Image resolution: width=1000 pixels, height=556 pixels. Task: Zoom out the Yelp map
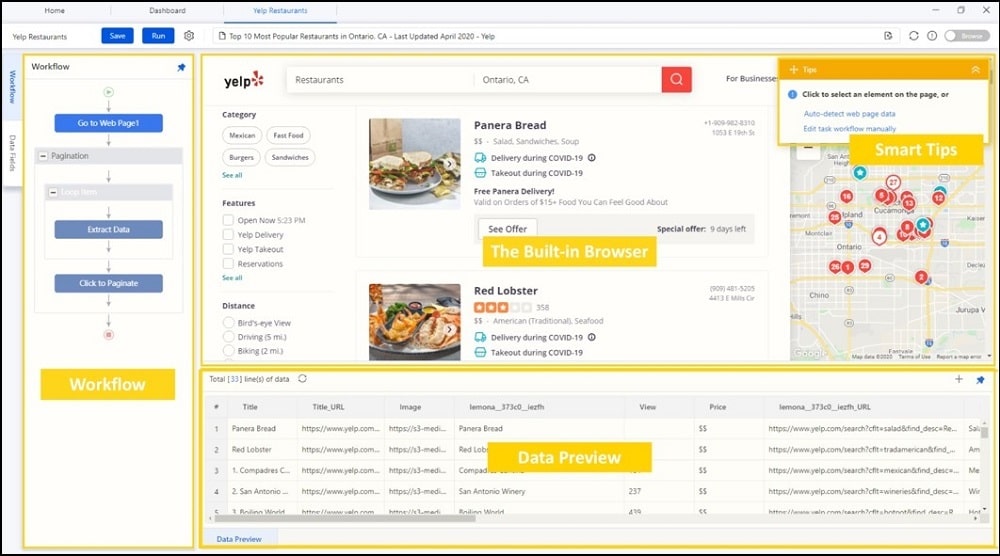pos(808,148)
